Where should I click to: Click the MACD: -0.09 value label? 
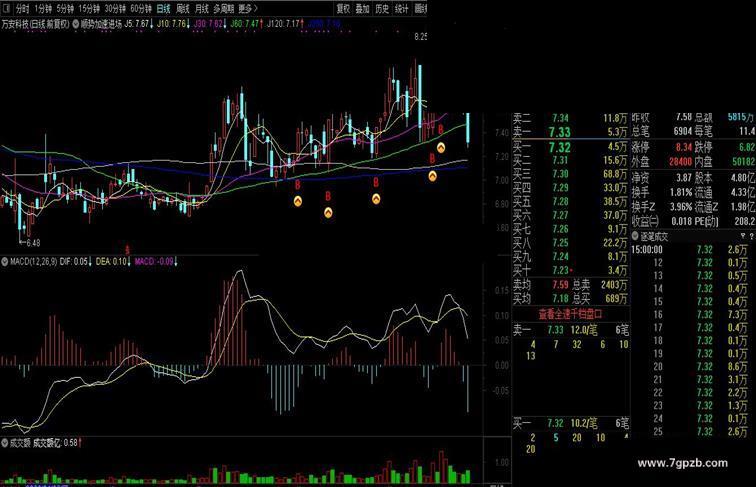[x=156, y=261]
